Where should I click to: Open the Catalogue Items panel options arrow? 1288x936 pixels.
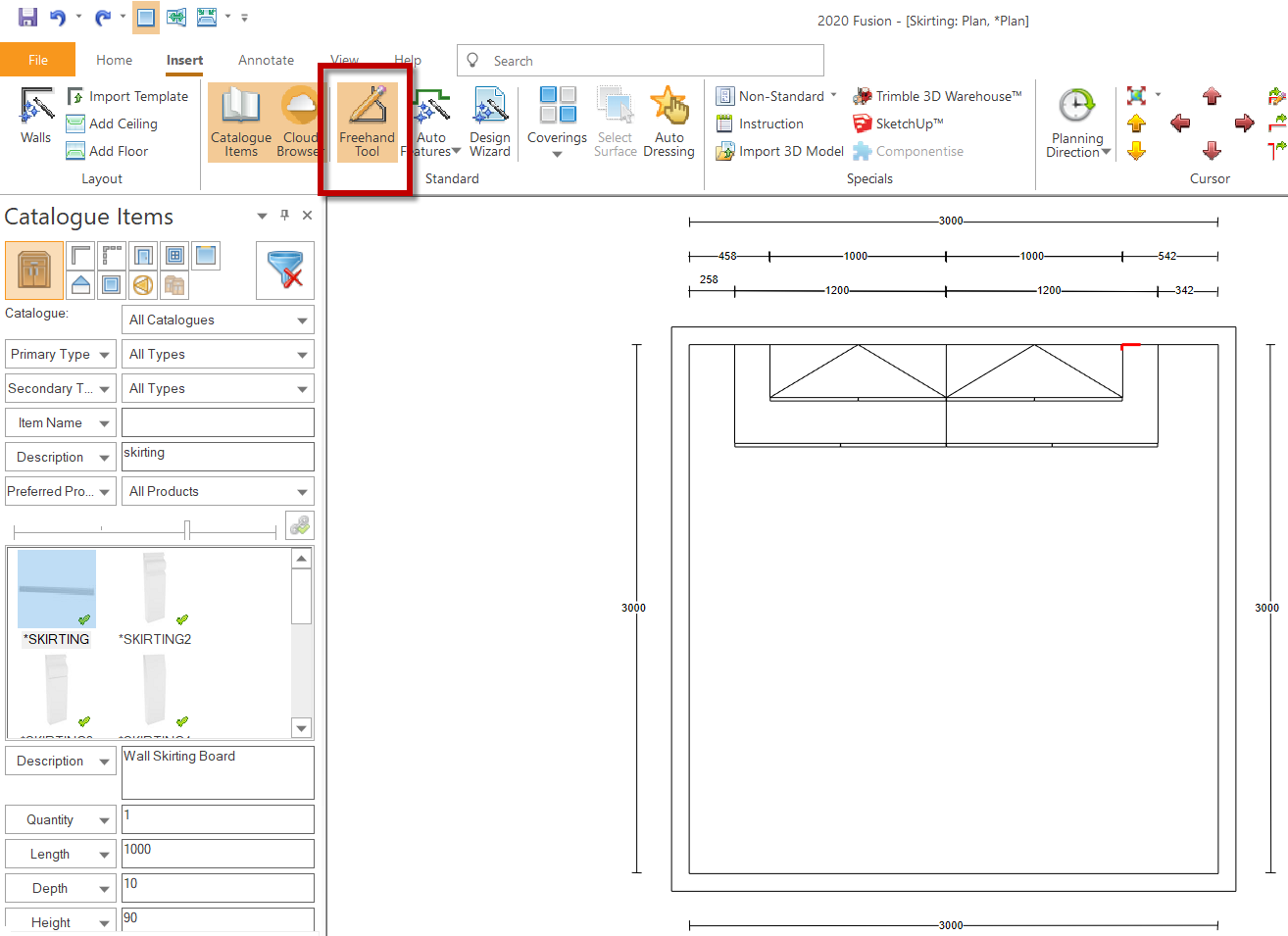[262, 216]
